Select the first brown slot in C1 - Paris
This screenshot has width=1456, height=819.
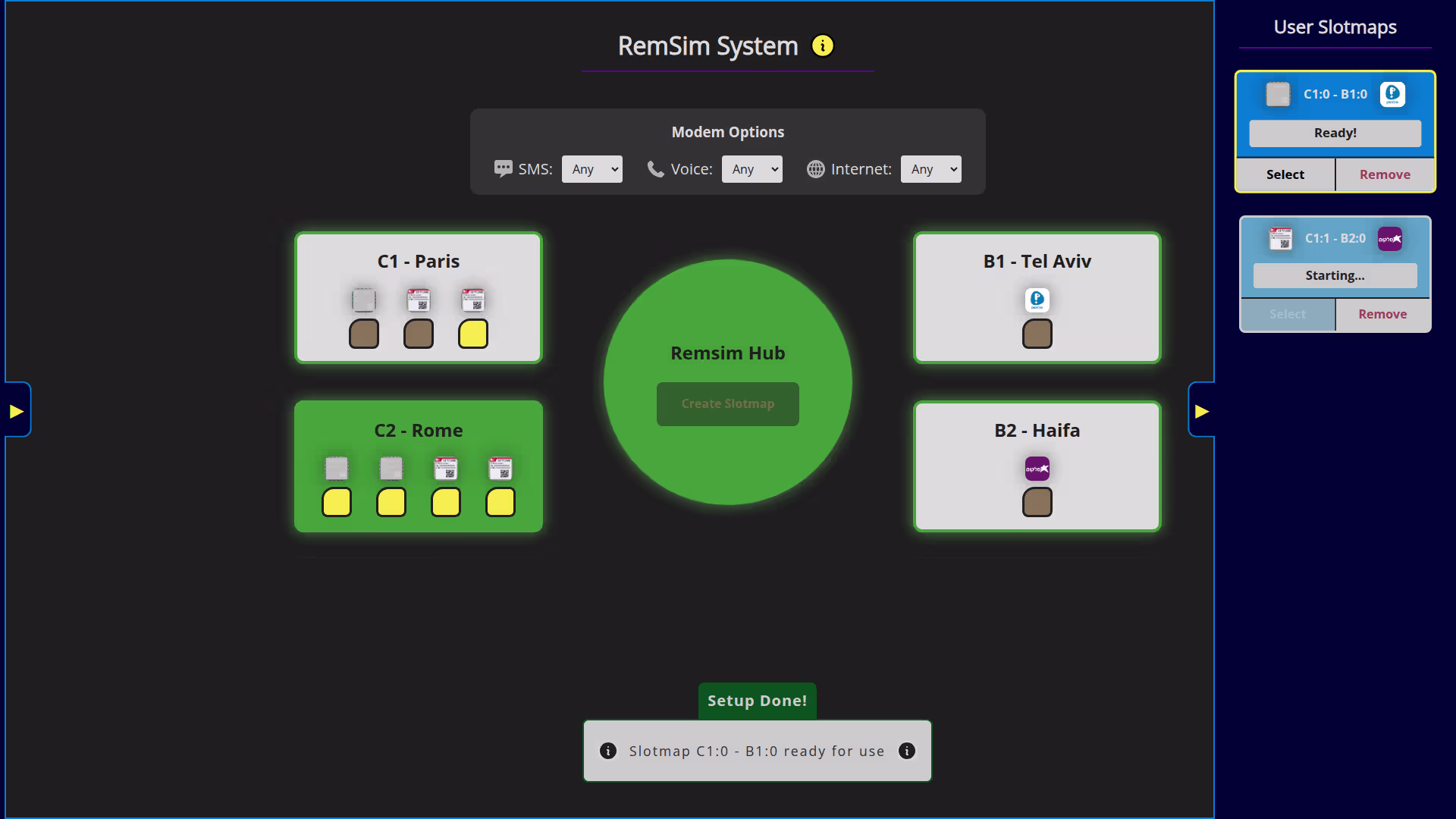coord(364,334)
